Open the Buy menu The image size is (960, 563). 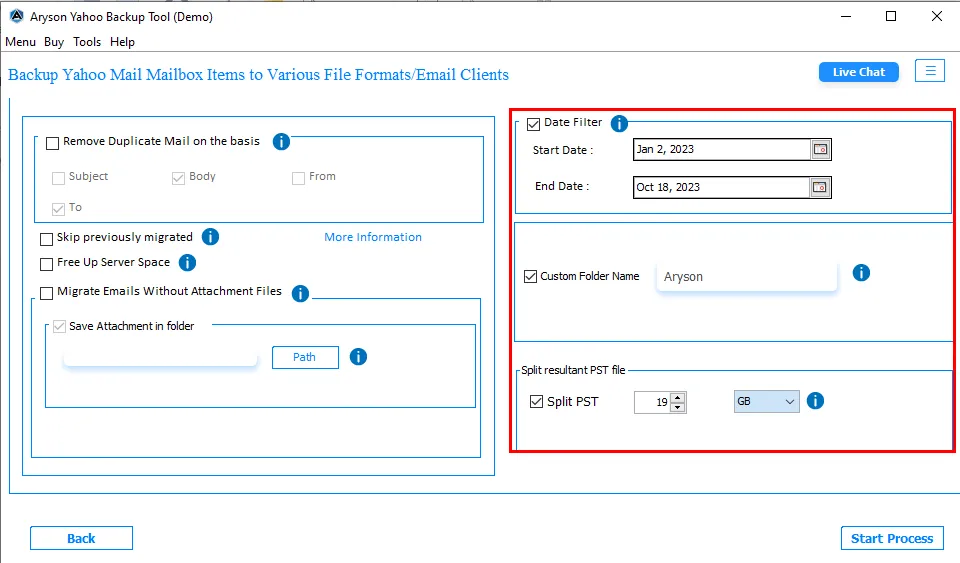click(x=54, y=42)
